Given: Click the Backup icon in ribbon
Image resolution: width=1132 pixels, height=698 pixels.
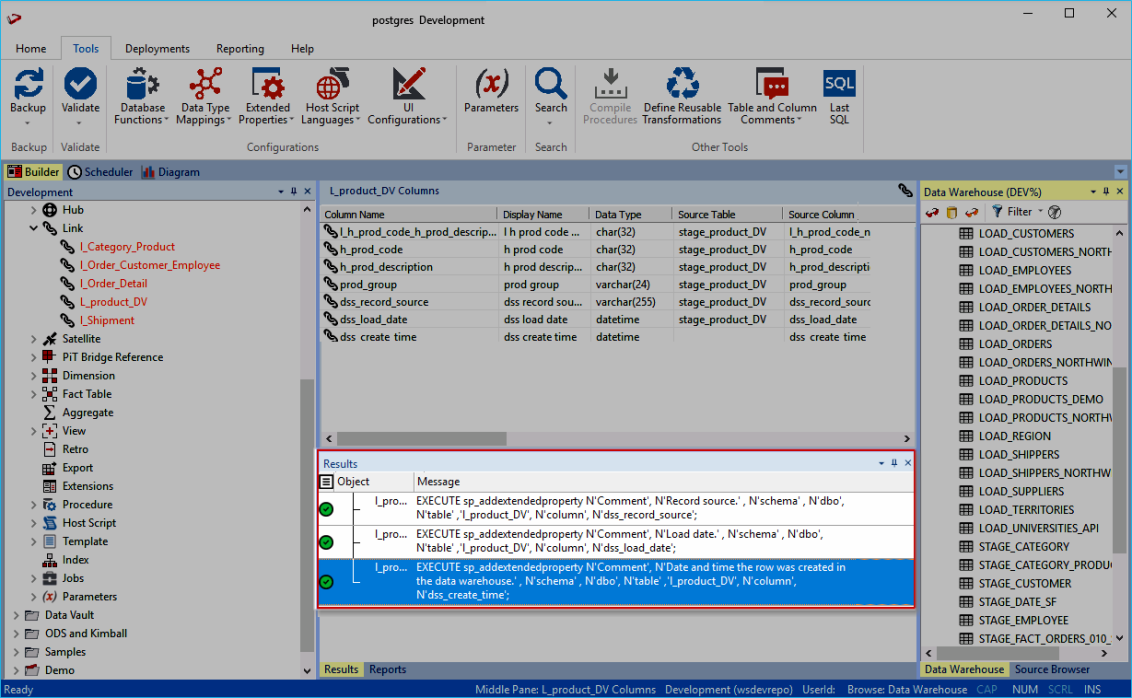Looking at the screenshot, I should [28, 84].
